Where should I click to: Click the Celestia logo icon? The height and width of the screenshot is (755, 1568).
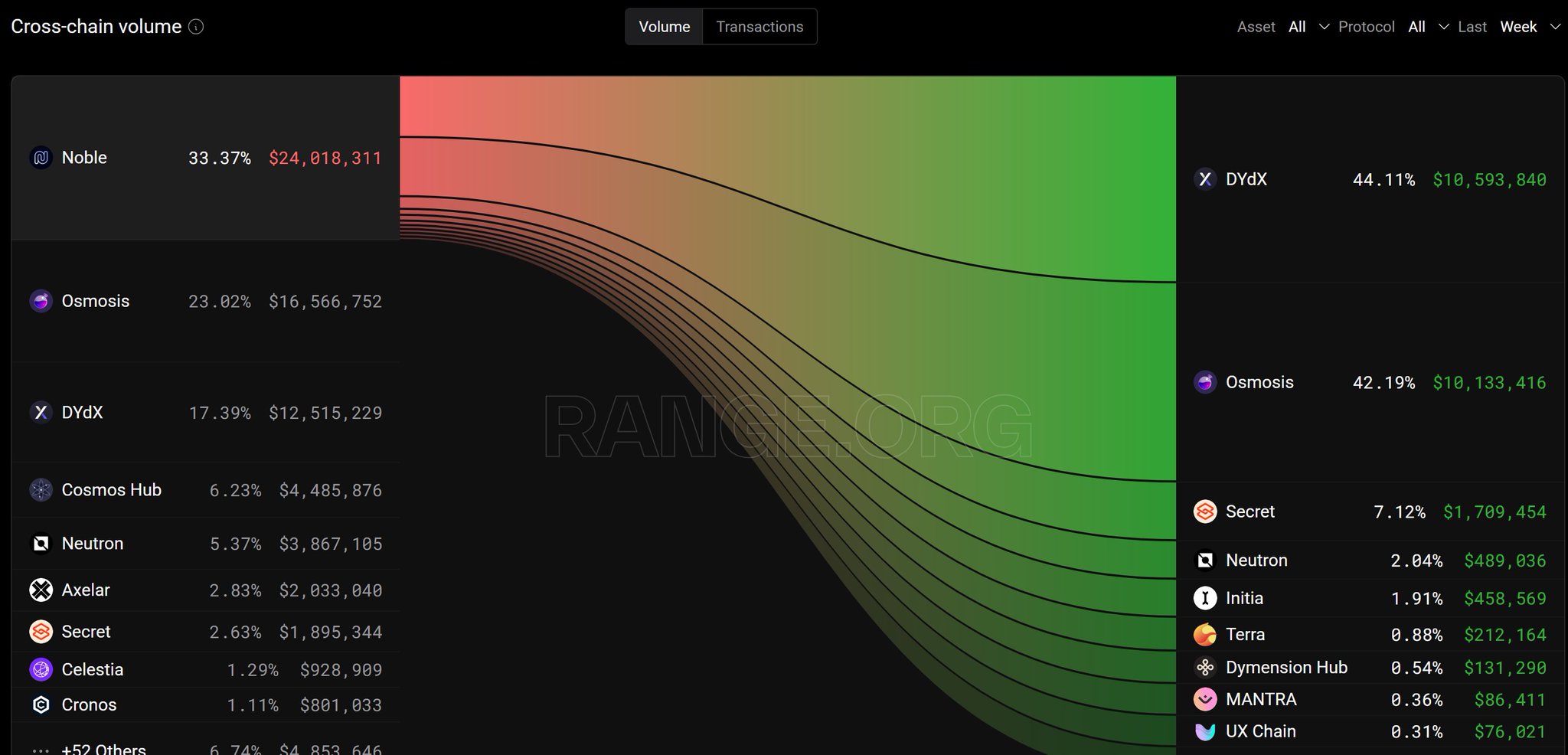pos(41,669)
